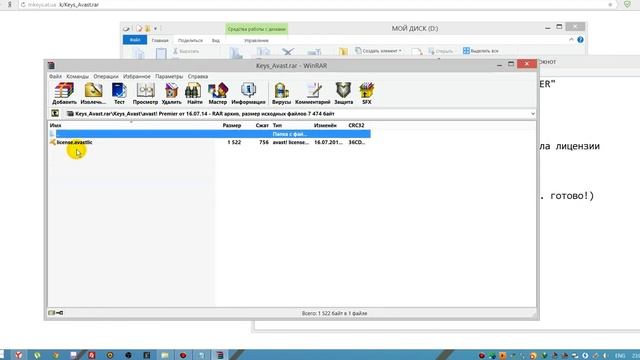This screenshot has height=360, width=640.
Task: Select the highlighted parent folder row
Action: tap(209, 133)
